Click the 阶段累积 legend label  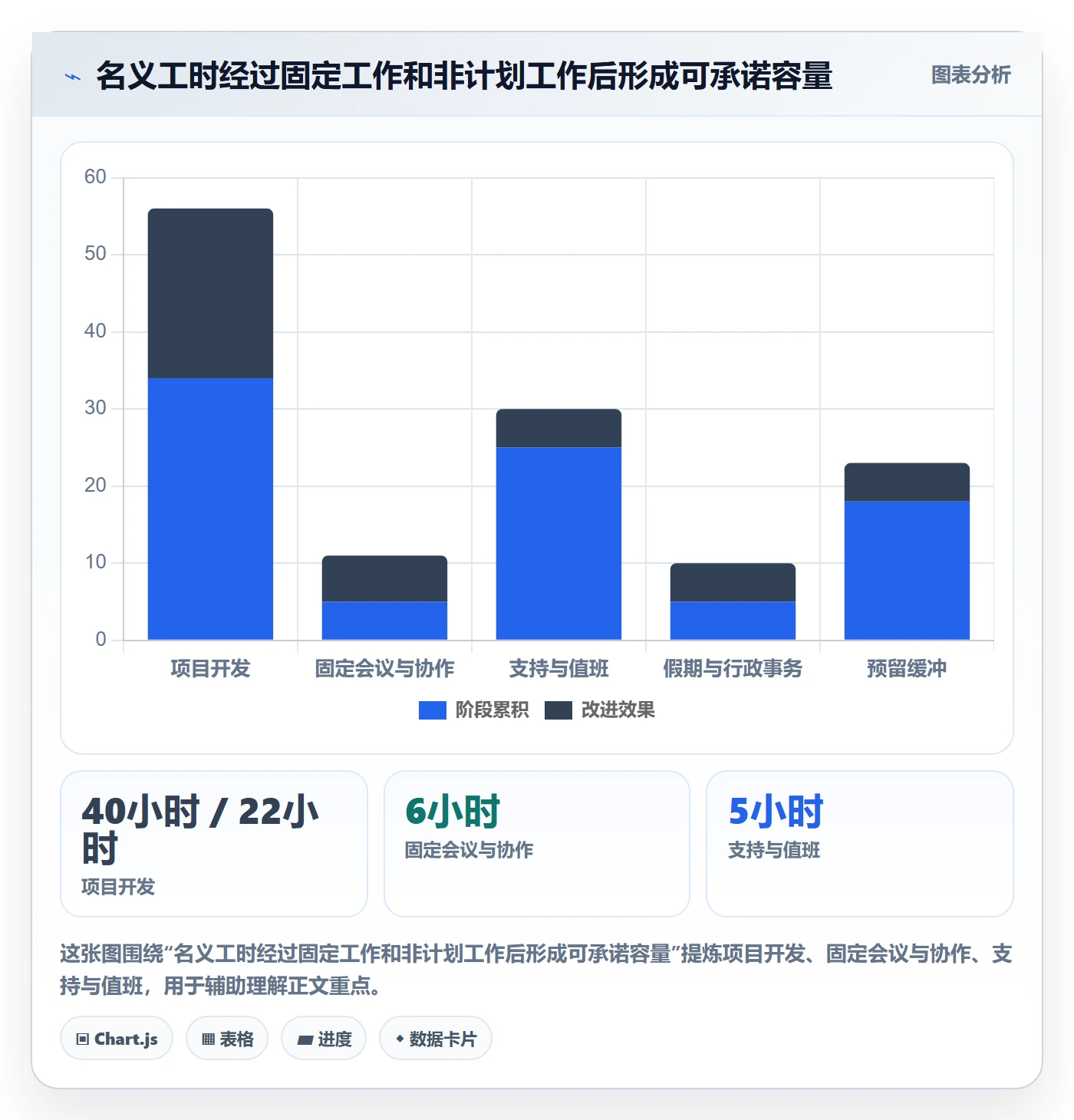coord(492,710)
